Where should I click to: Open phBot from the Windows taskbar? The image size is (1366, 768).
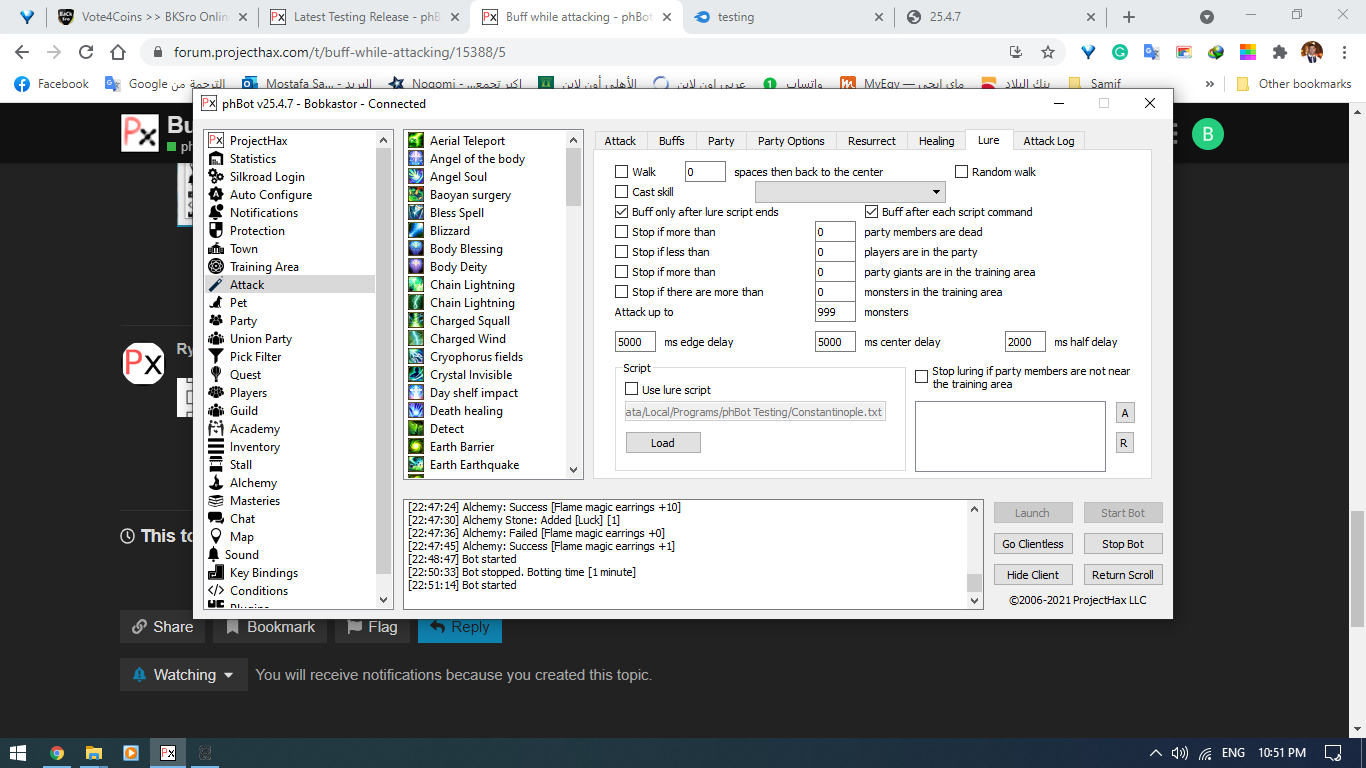[168, 753]
